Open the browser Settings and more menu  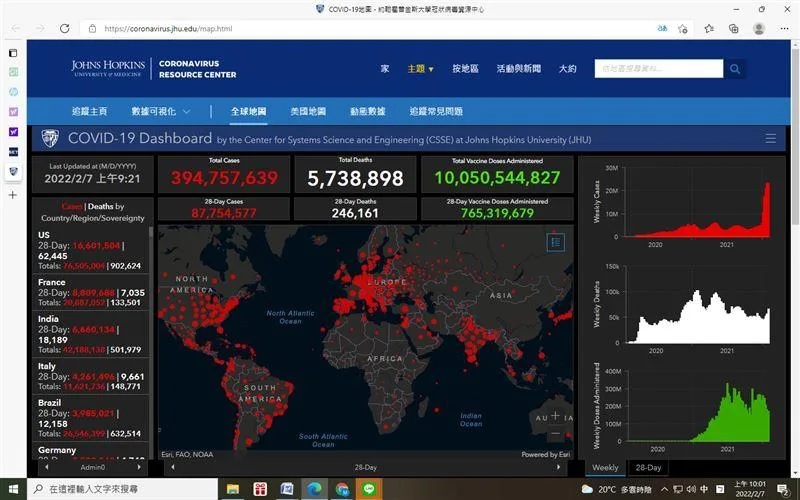click(x=785, y=29)
